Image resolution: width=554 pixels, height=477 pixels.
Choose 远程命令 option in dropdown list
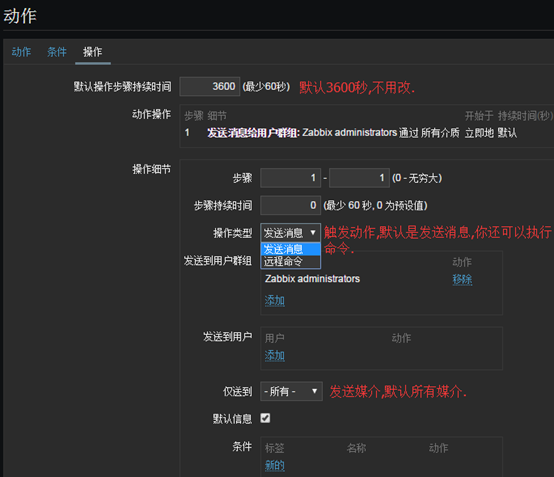(290, 261)
